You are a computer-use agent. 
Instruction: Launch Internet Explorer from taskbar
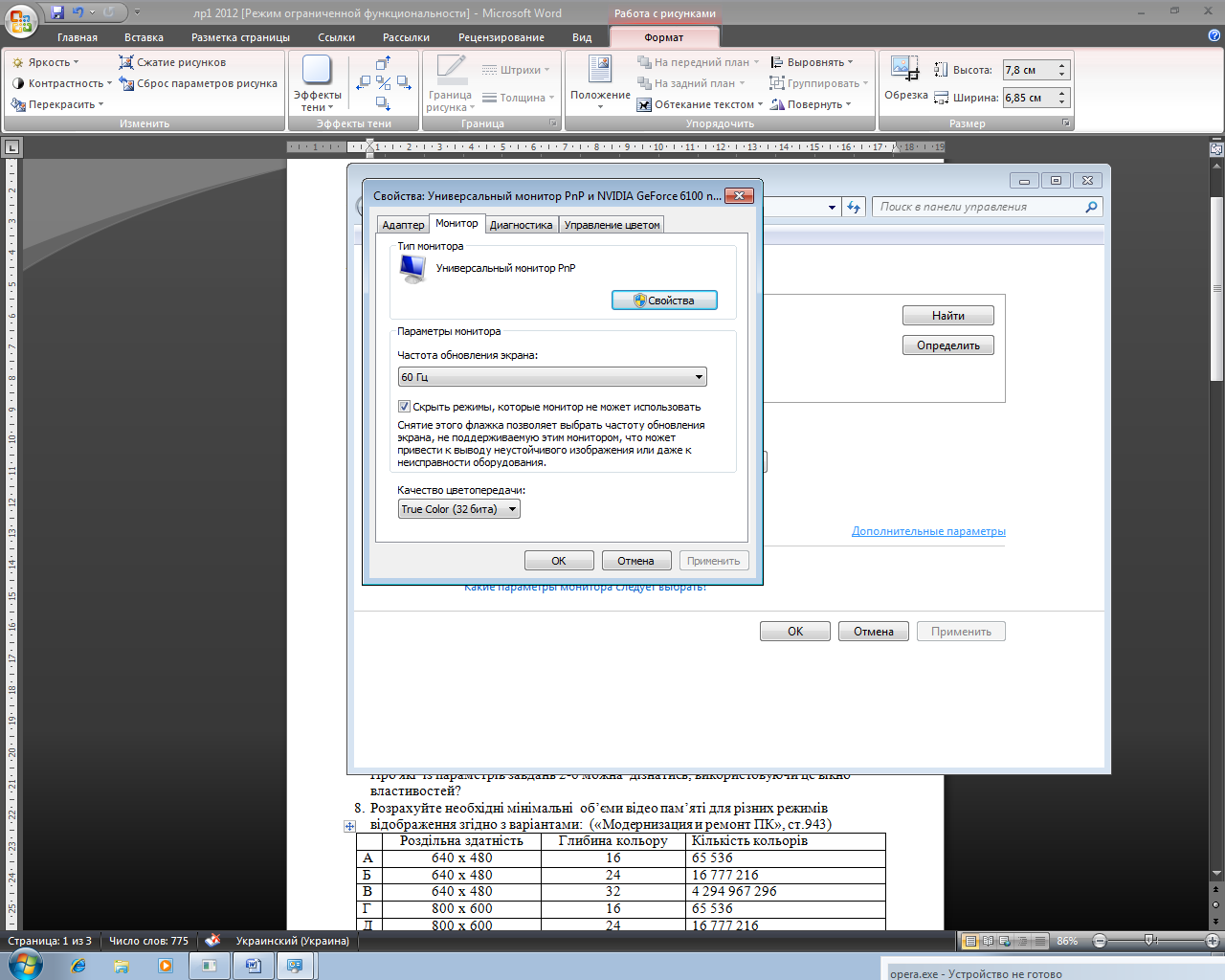(78, 967)
